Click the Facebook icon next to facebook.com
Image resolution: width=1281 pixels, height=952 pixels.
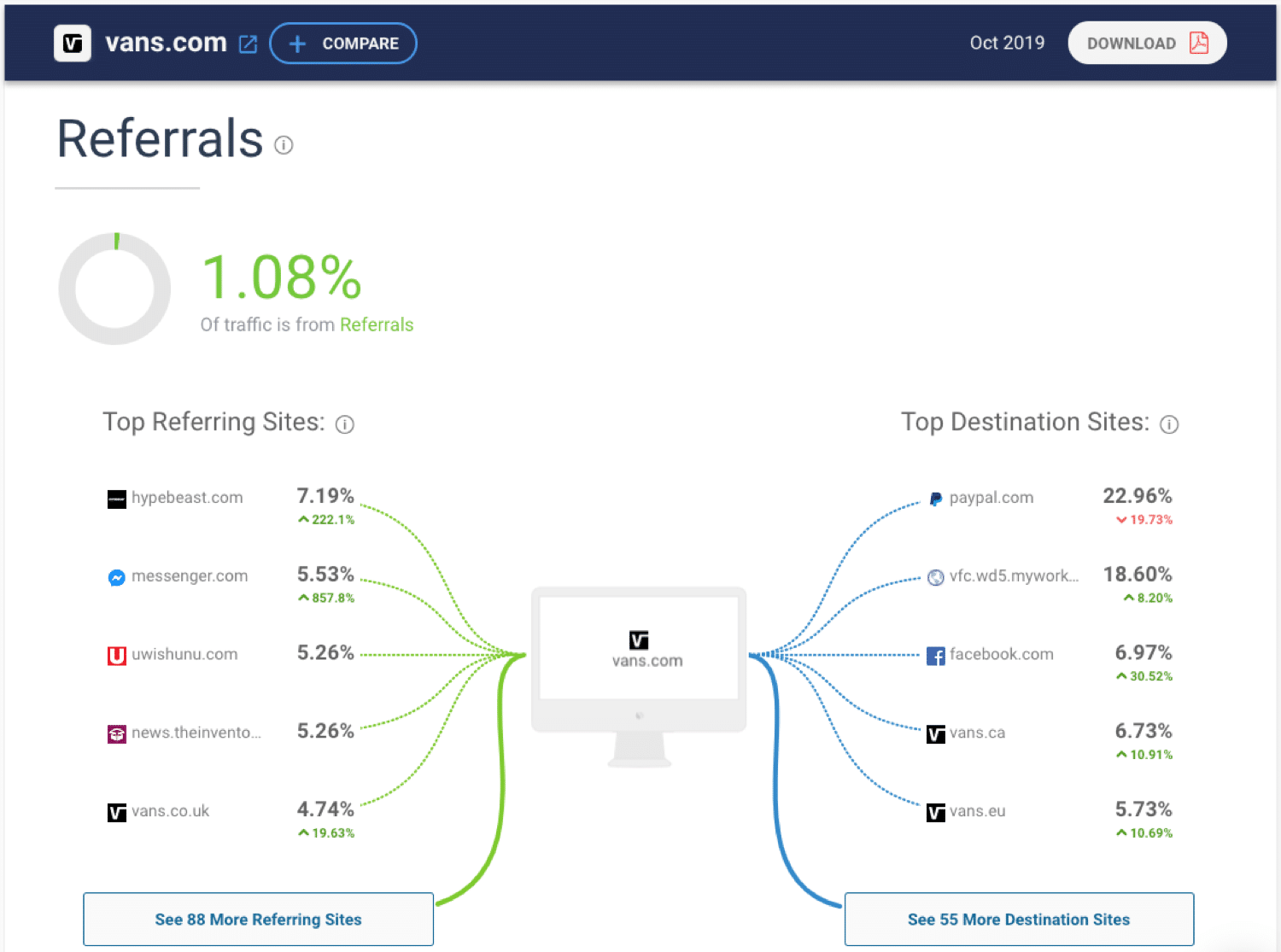[935, 656]
